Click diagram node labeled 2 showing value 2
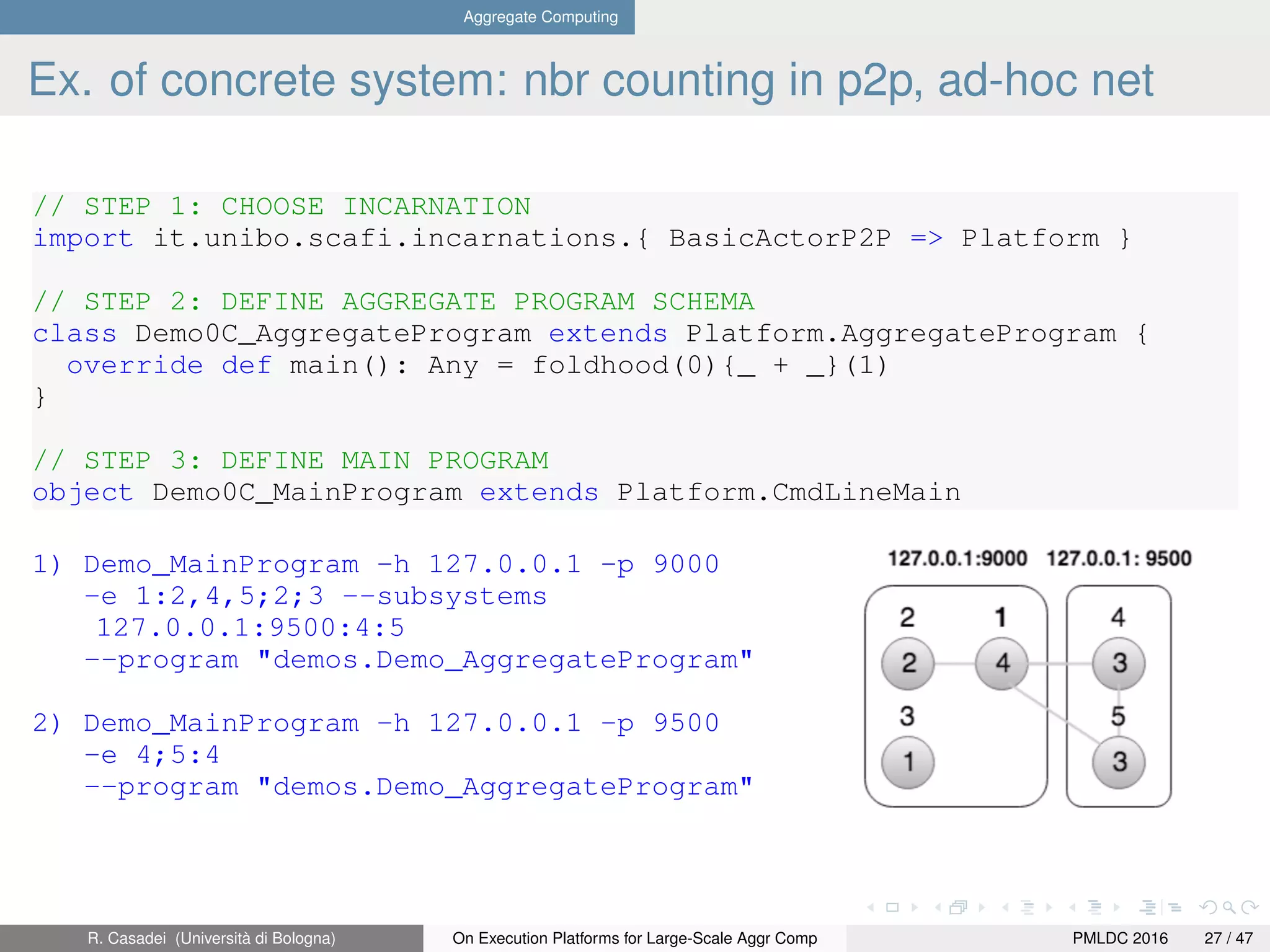Screen dimensions: 1270x952 tap(908, 663)
